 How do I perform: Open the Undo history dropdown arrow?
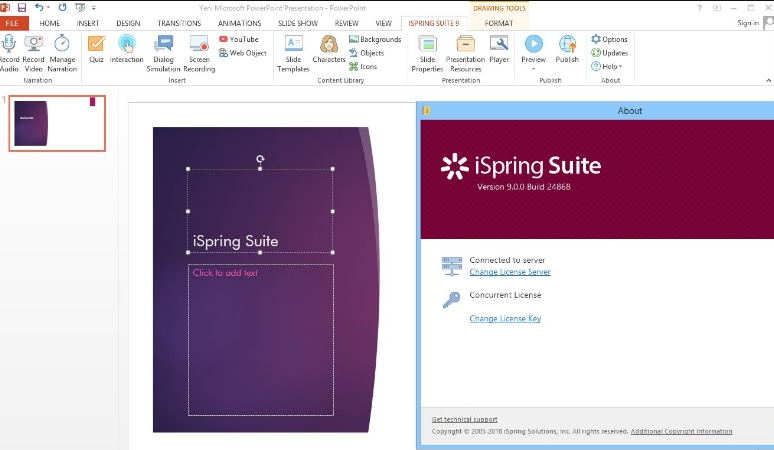point(48,7)
